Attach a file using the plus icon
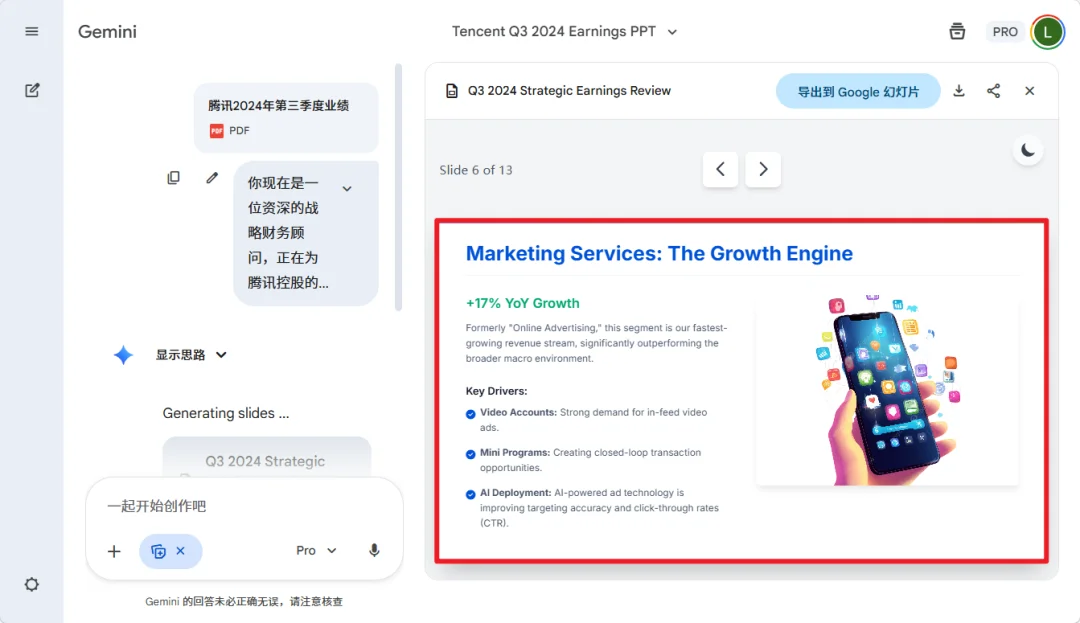This screenshot has height=623, width=1080. [x=113, y=550]
